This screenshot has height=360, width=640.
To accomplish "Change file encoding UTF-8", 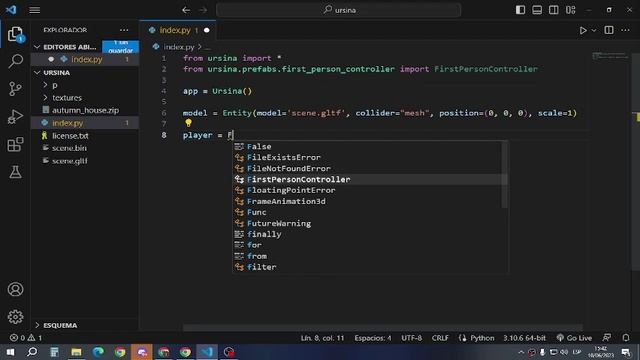I will coord(411,338).
